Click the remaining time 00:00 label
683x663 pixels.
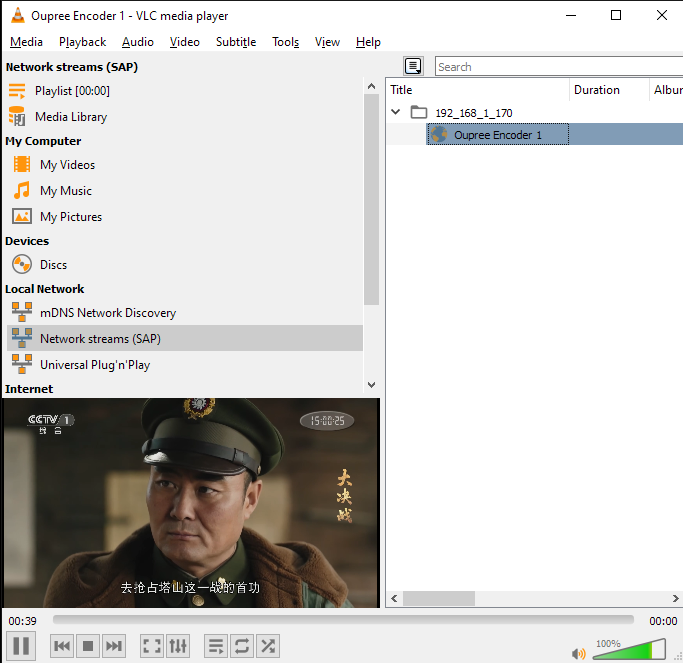(x=663, y=621)
